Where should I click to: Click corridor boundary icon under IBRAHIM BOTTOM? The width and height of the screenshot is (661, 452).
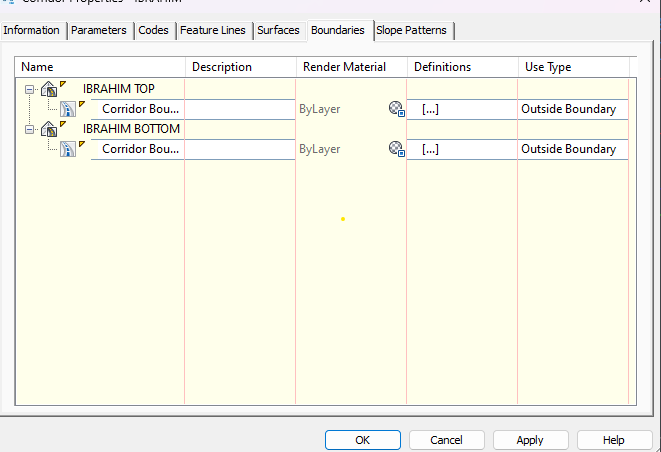click(x=67, y=149)
